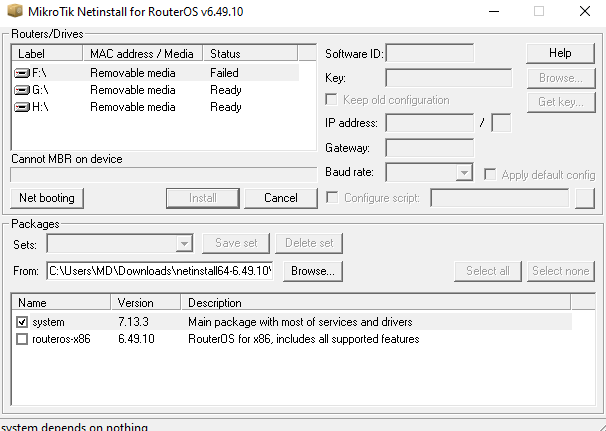This screenshot has height=431, width=606.
Task: Click the Help button
Action: point(560,53)
